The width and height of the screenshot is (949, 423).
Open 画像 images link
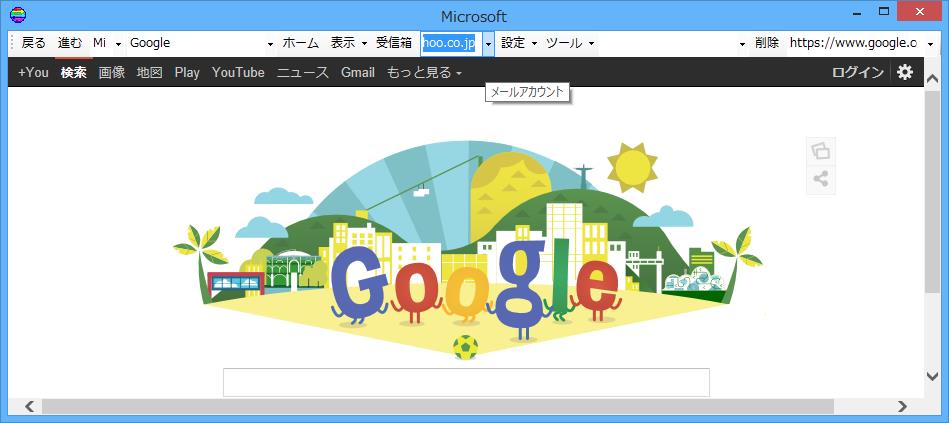click(112, 73)
